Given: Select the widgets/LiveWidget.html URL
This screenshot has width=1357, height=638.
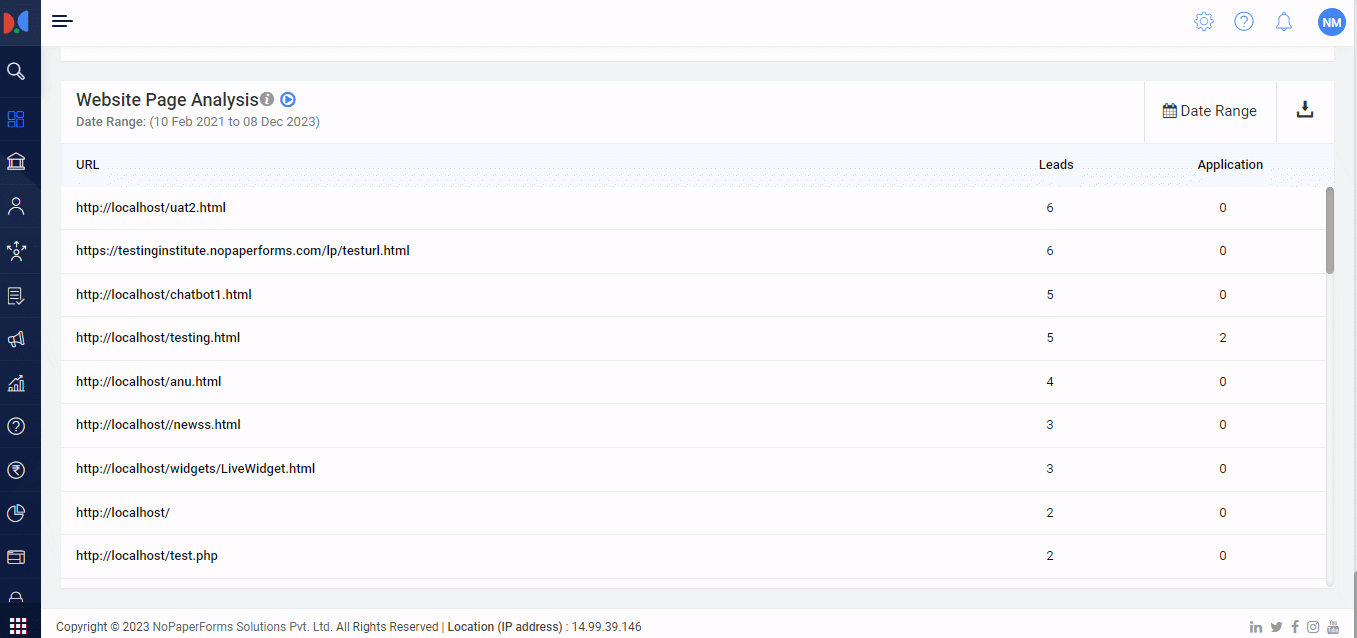Looking at the screenshot, I should [196, 469].
